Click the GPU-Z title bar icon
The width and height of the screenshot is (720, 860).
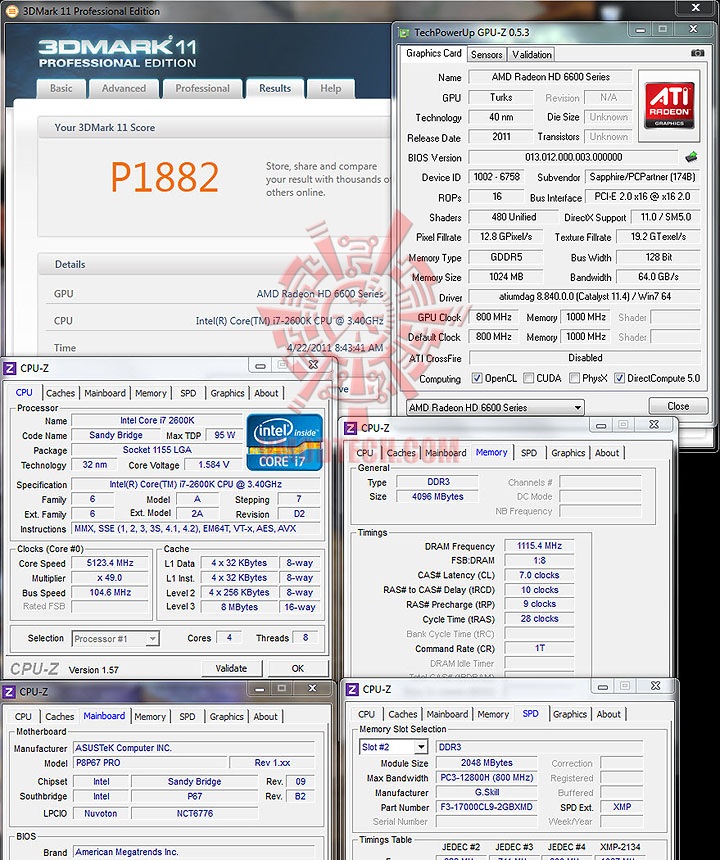[x=404, y=33]
